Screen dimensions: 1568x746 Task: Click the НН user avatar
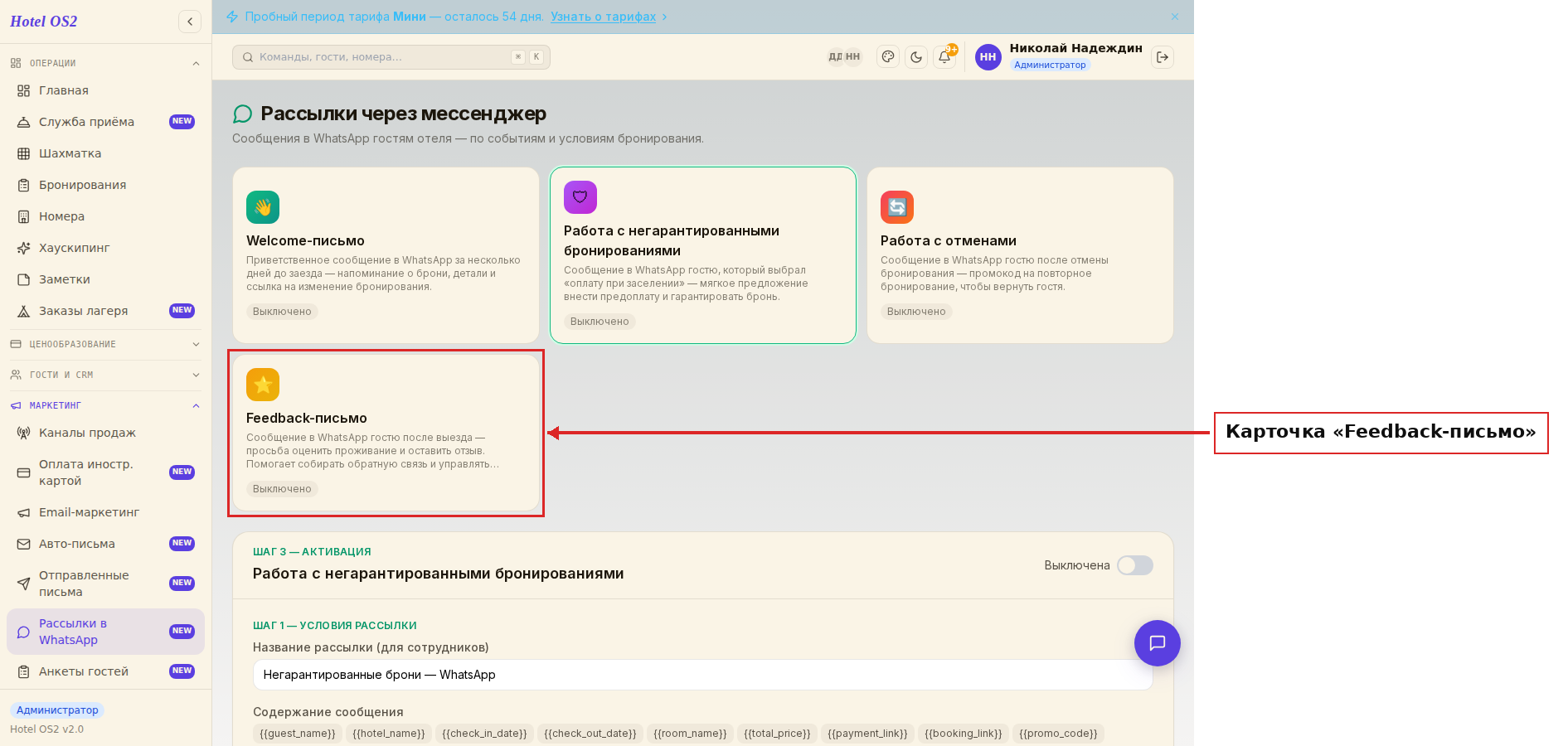coord(988,57)
